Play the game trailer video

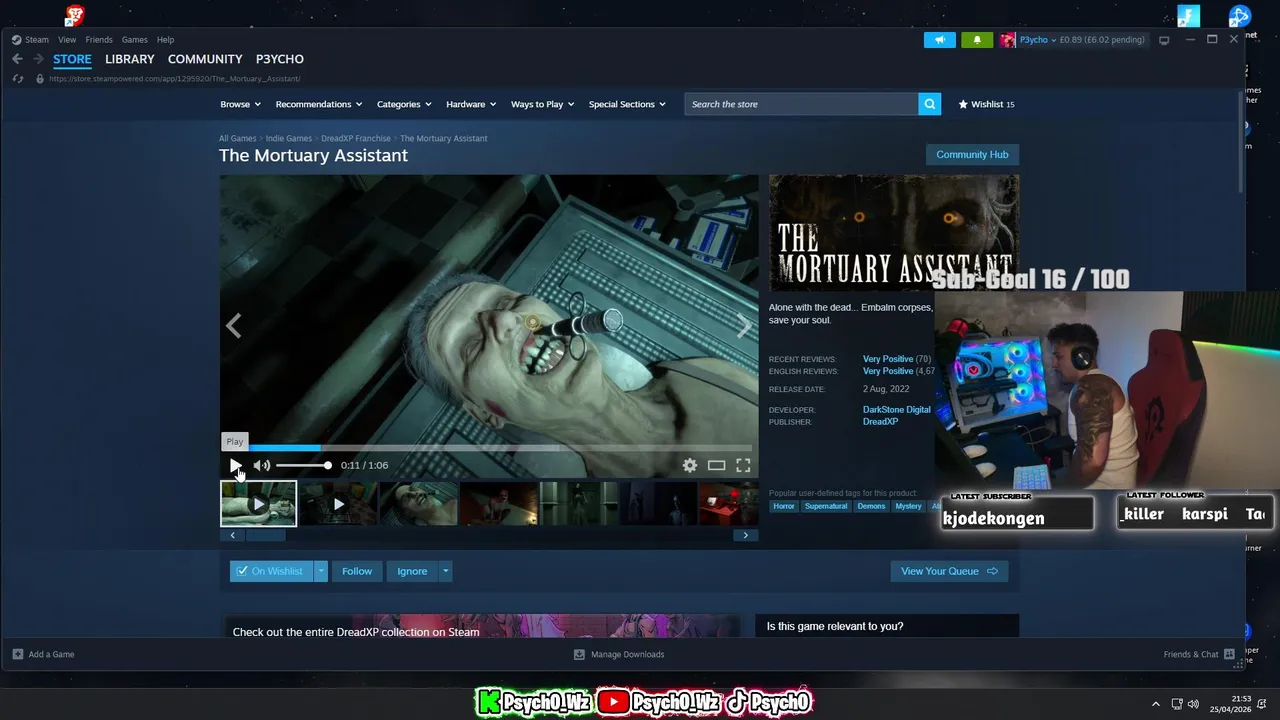tap(235, 465)
